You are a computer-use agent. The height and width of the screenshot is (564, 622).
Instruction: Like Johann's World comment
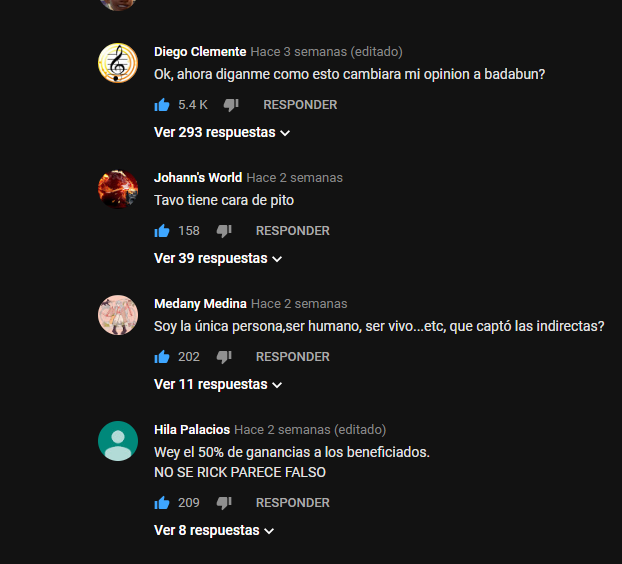coord(162,231)
